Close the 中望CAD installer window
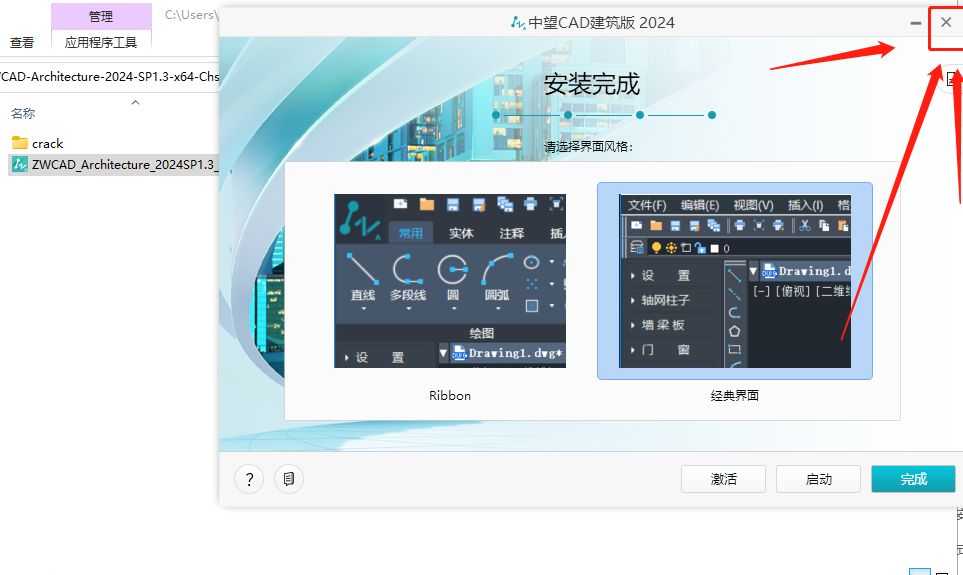 pyautogui.click(x=946, y=23)
